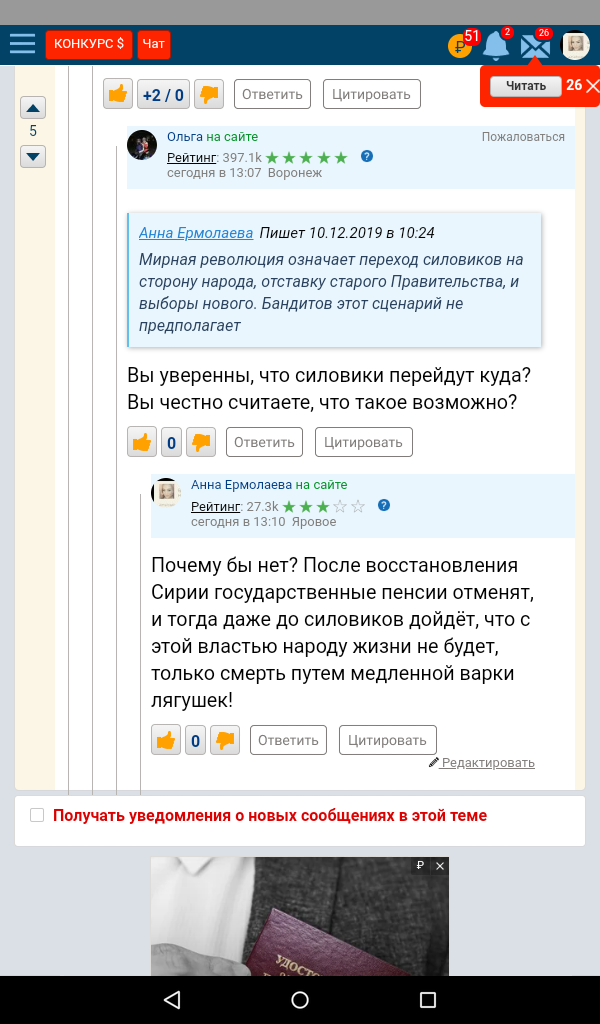Thumbs up Анна Ермолаева's reply
This screenshot has height=1024, width=600.
click(x=166, y=740)
